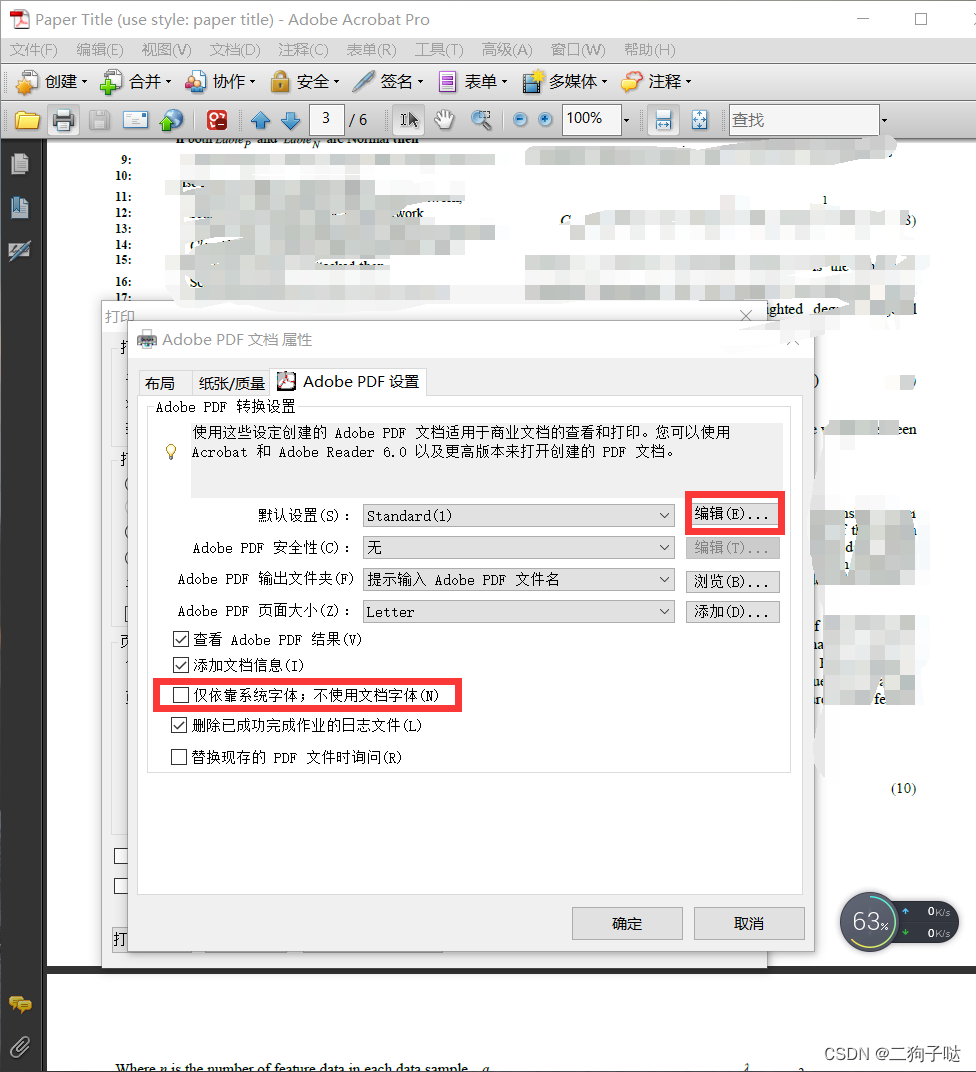This screenshot has height=1072, width=976.
Task: Uncheck 查看 Adobe PDF 结果(V)
Action: [x=181, y=638]
